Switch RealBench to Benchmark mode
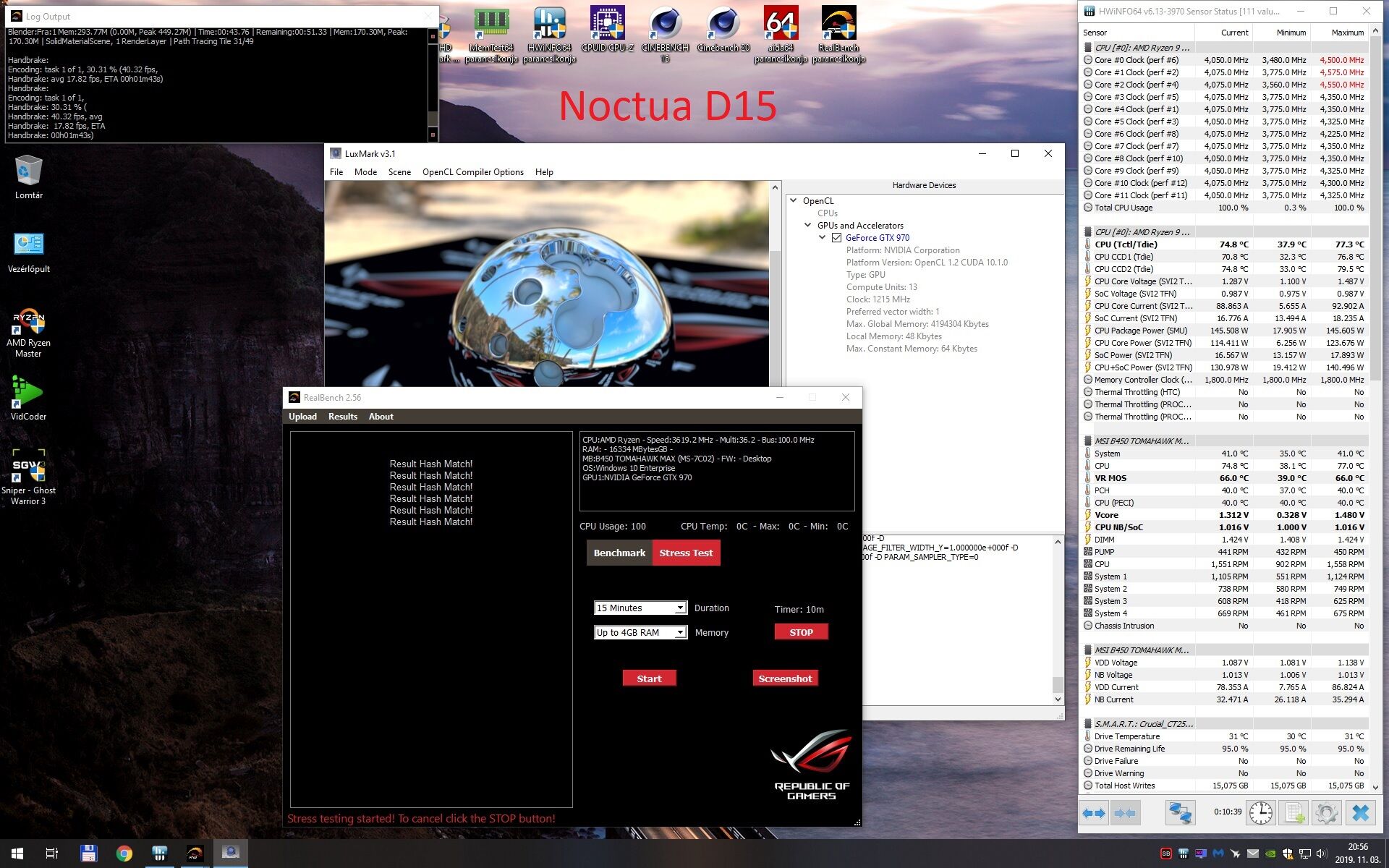1389x868 pixels. pyautogui.click(x=619, y=553)
